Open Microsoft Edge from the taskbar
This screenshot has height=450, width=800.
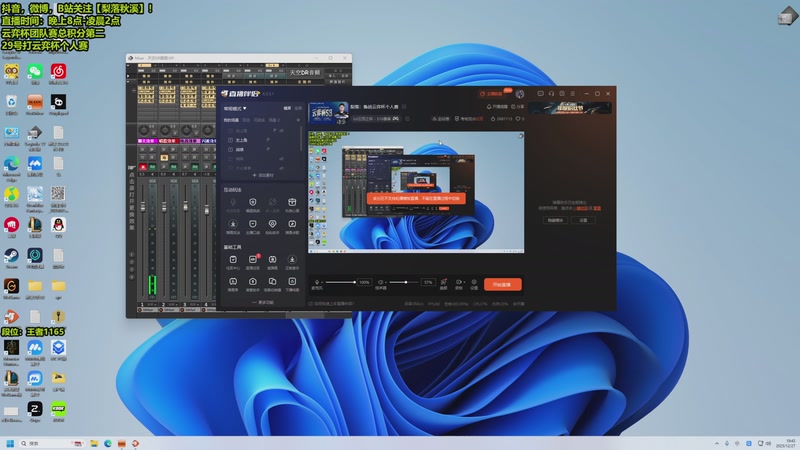pyautogui.click(x=108, y=443)
